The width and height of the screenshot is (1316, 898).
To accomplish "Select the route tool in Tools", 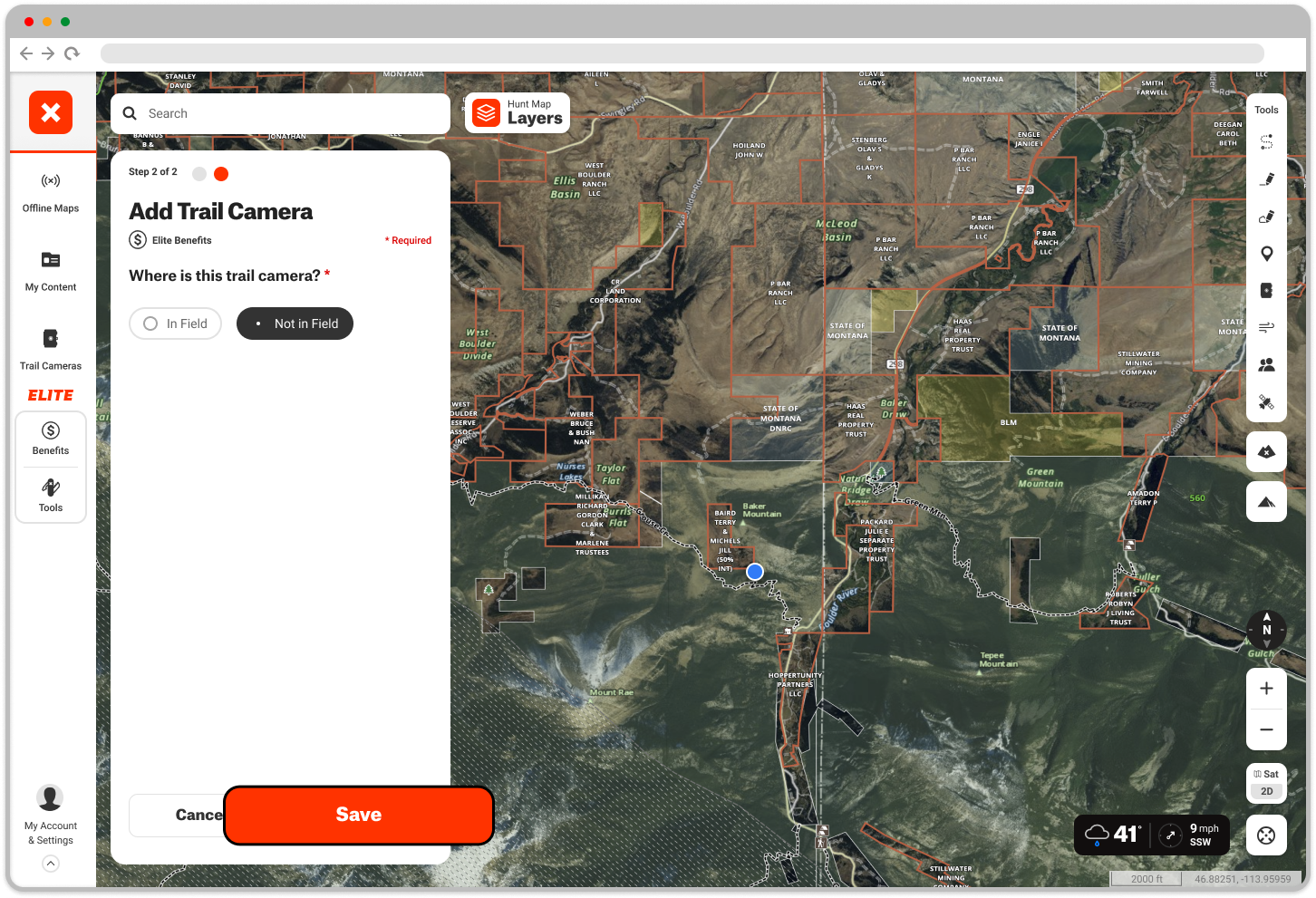I will 1266,142.
